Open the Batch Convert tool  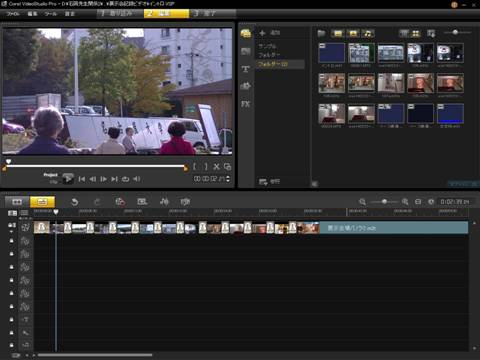tap(142, 202)
